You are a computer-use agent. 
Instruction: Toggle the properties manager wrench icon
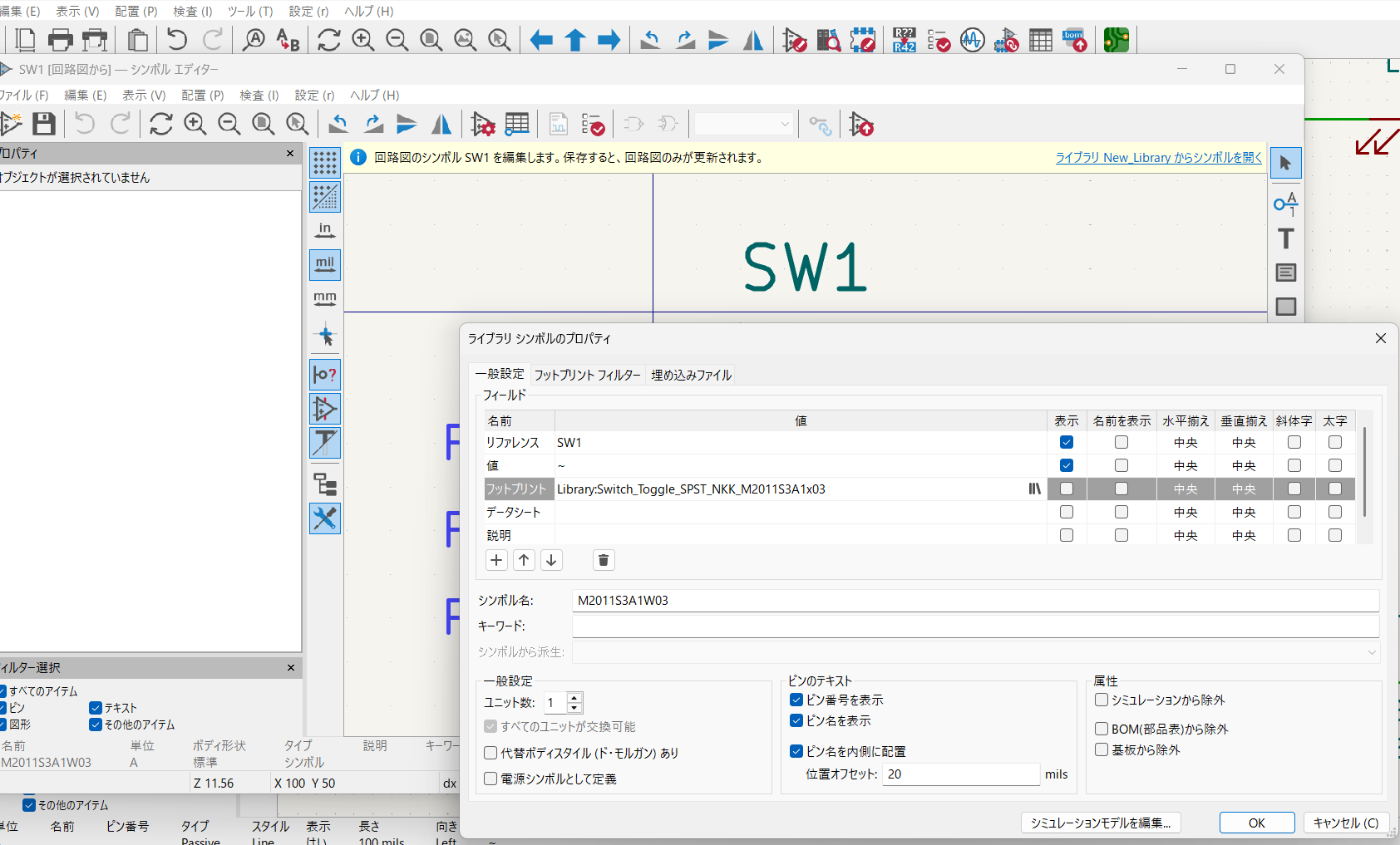pos(325,518)
